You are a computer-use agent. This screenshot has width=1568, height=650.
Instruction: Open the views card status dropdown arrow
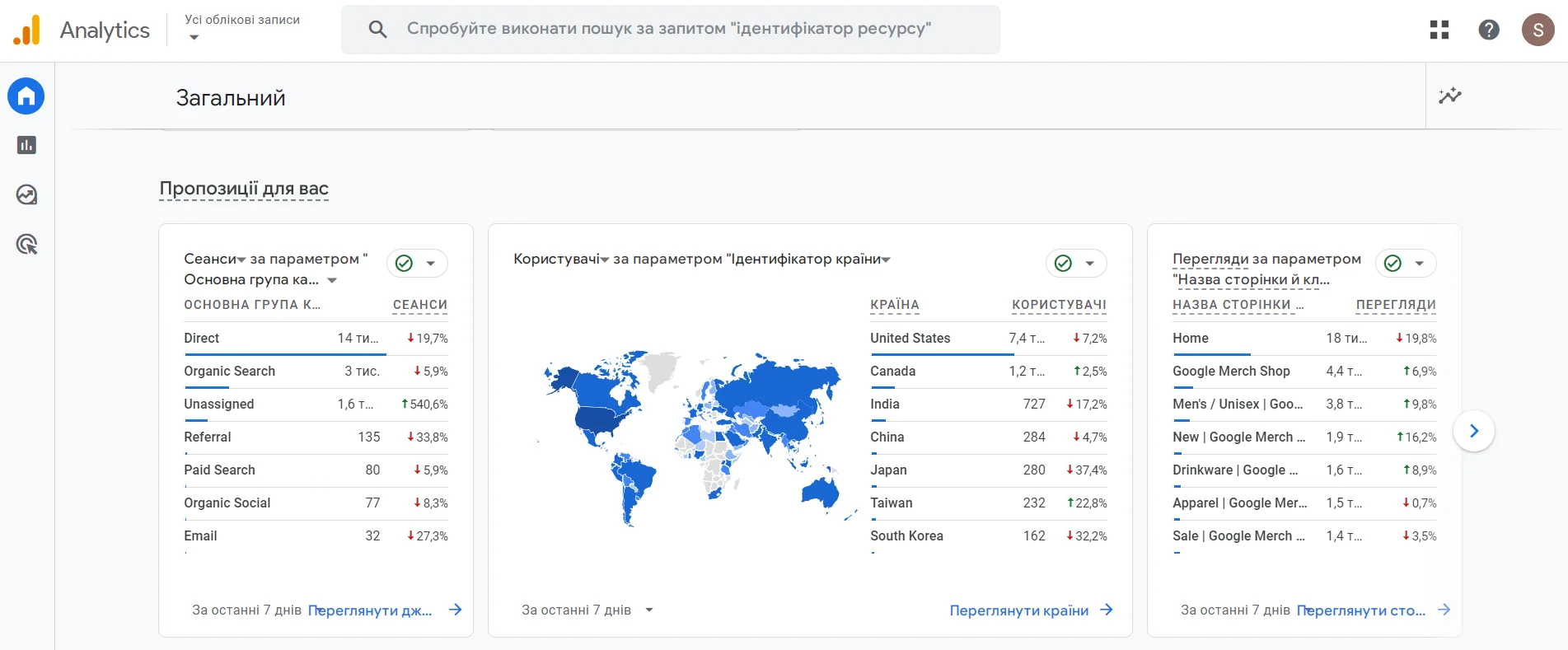[1419, 264]
